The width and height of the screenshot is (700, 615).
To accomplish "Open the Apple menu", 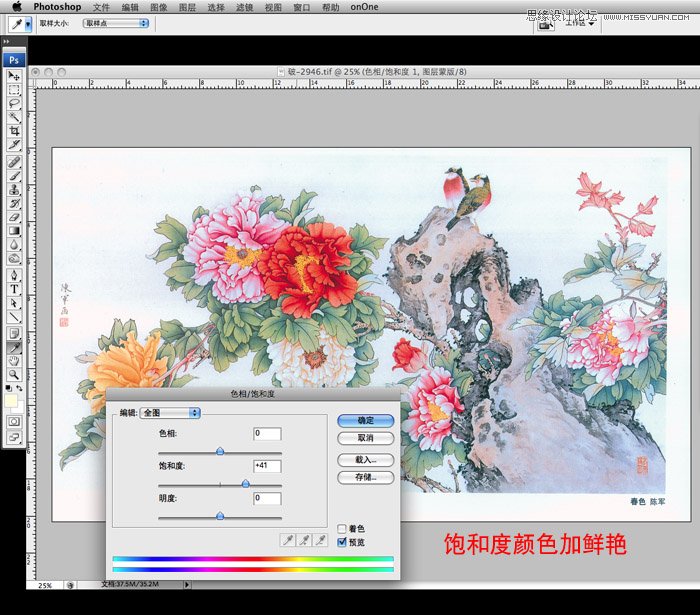I will [17, 6].
